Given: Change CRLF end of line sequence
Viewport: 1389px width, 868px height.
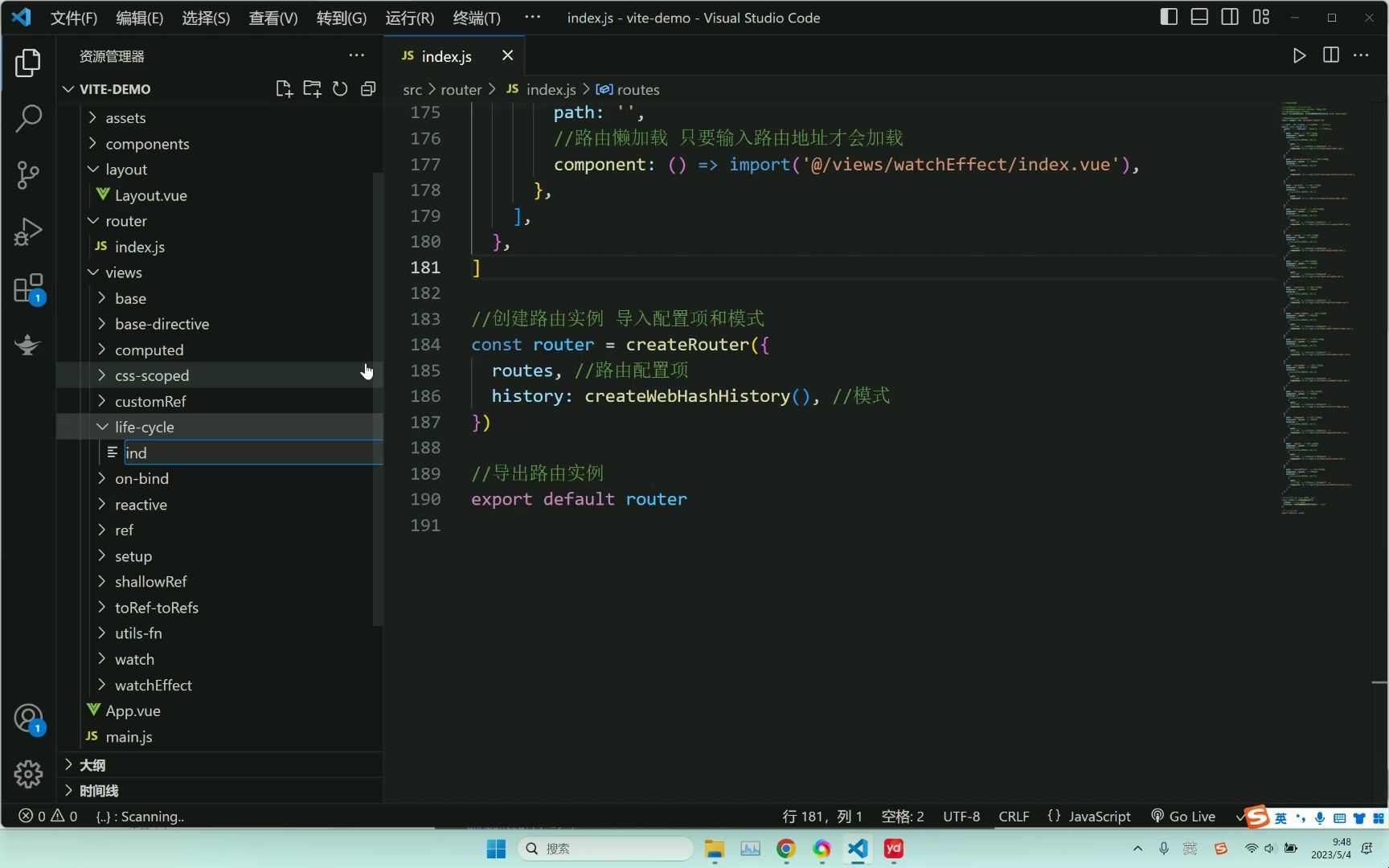Looking at the screenshot, I should [1014, 817].
